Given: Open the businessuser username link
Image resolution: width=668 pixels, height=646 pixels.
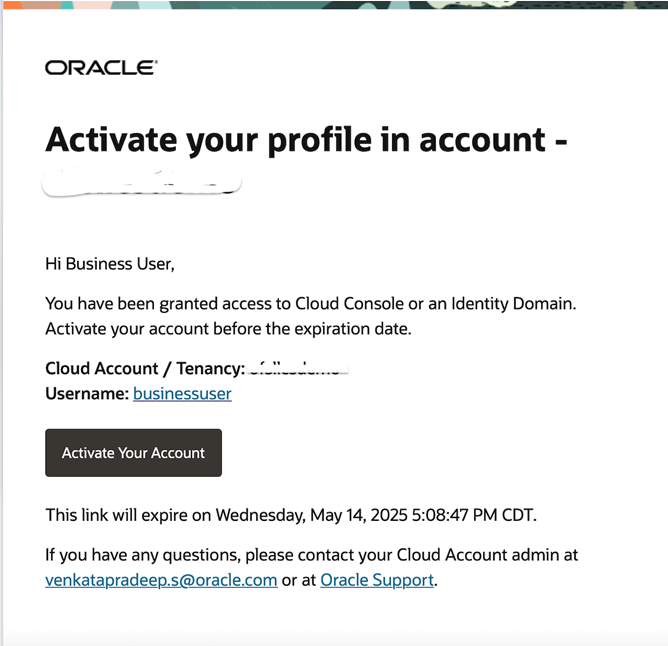Looking at the screenshot, I should click(x=182, y=393).
